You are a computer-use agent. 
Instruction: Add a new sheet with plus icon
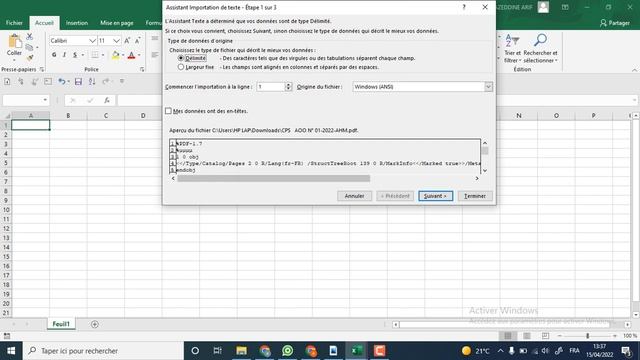pos(95,324)
